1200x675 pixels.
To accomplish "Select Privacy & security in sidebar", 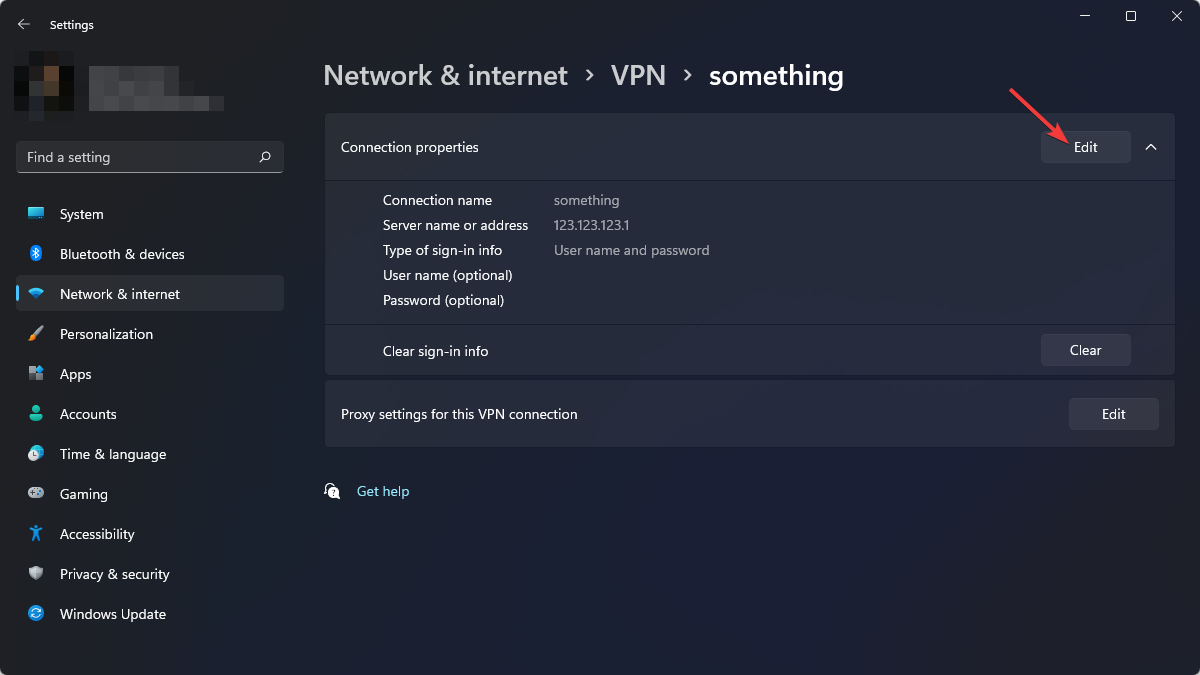I will point(114,573).
